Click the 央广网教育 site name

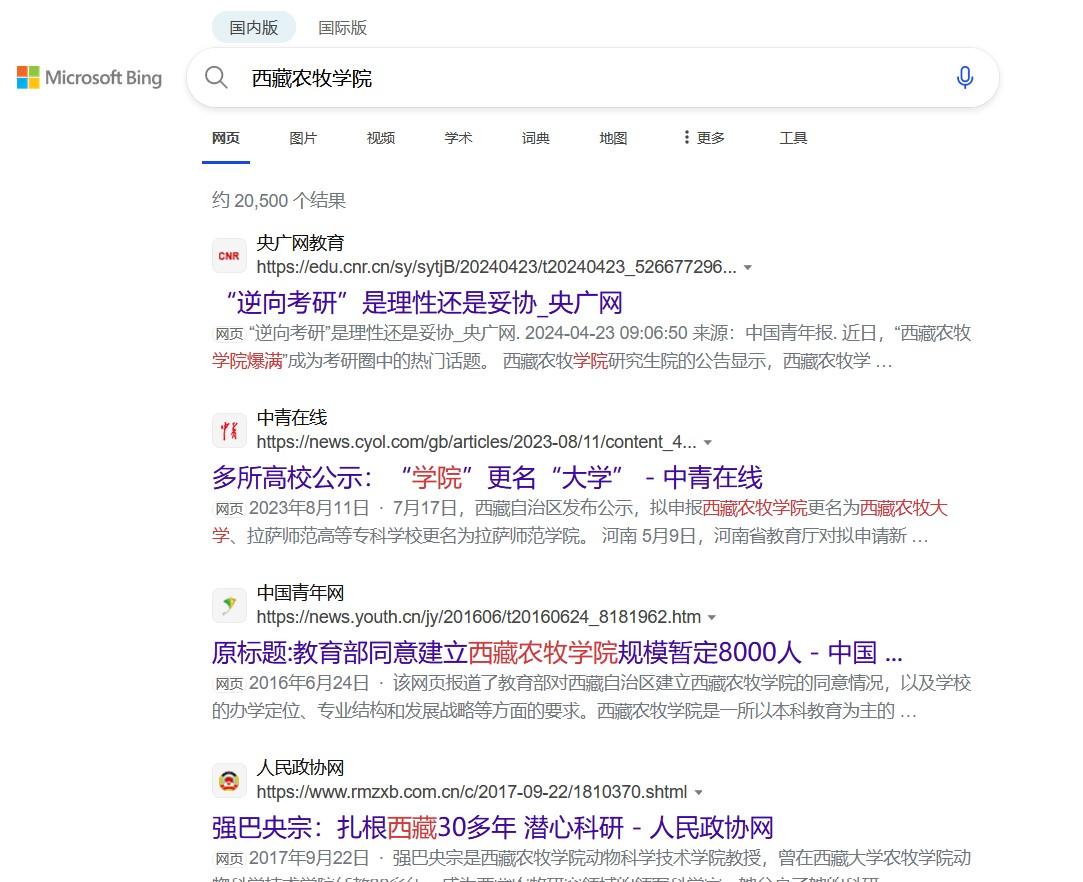point(300,243)
